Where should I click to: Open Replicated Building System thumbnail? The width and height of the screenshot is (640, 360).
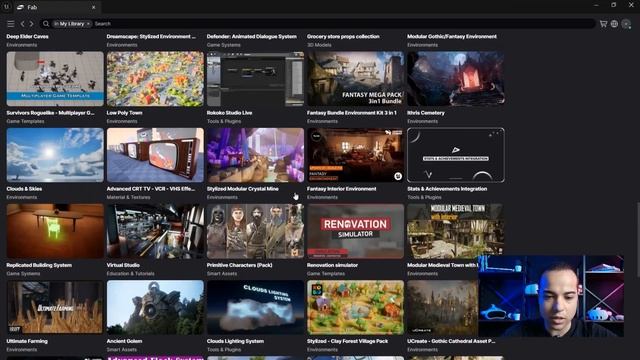[x=55, y=231]
